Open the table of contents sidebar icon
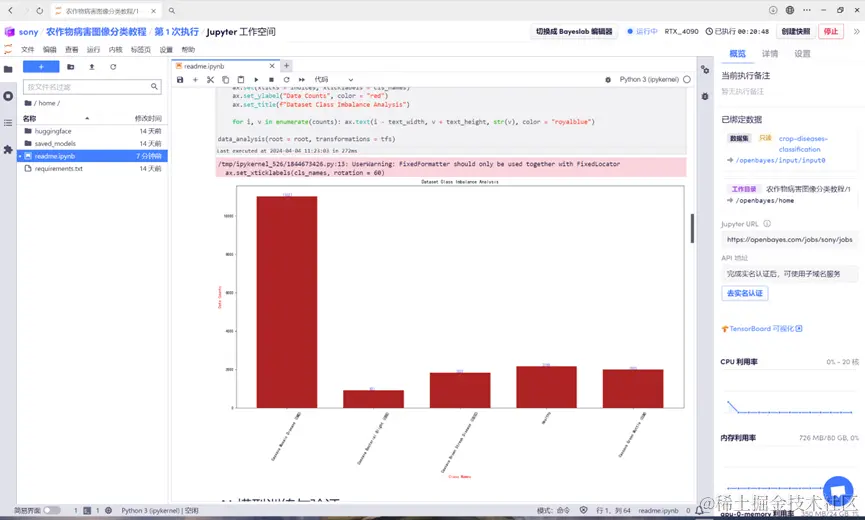Image resolution: width=865 pixels, height=520 pixels. click(x=8, y=122)
